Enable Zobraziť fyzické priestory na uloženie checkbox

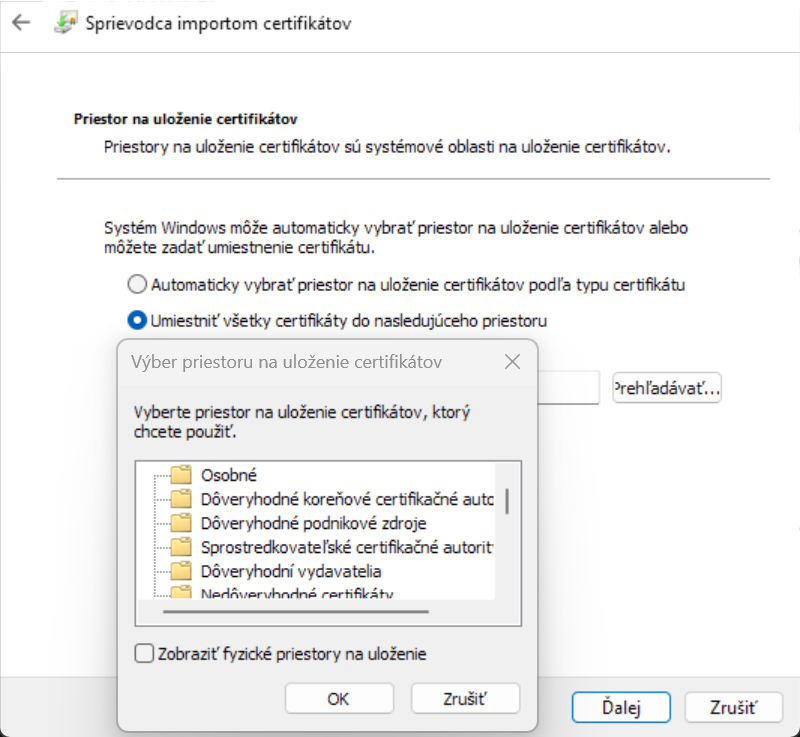[x=144, y=654]
